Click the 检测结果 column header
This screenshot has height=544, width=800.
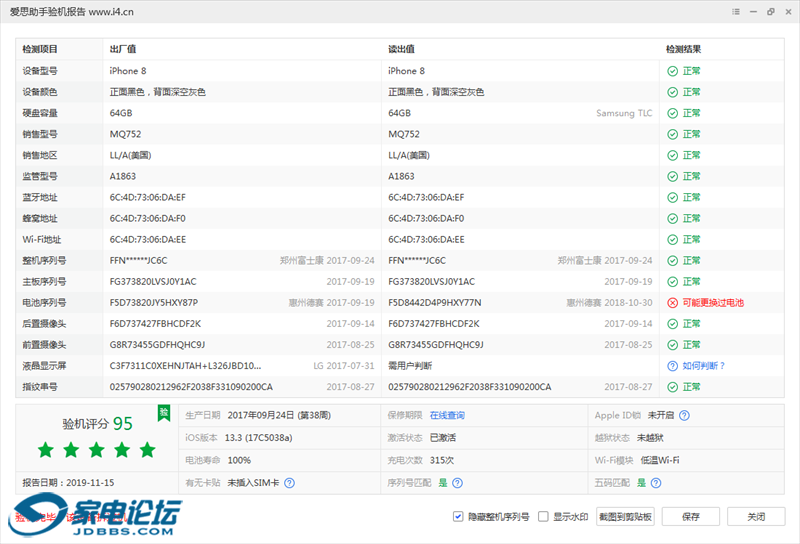coord(683,50)
